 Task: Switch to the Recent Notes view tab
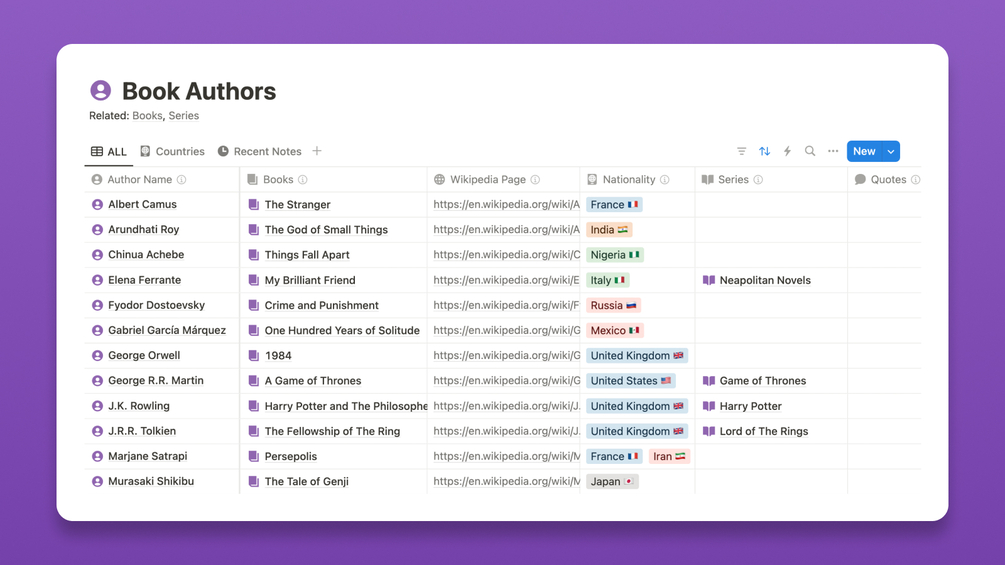[x=260, y=152]
